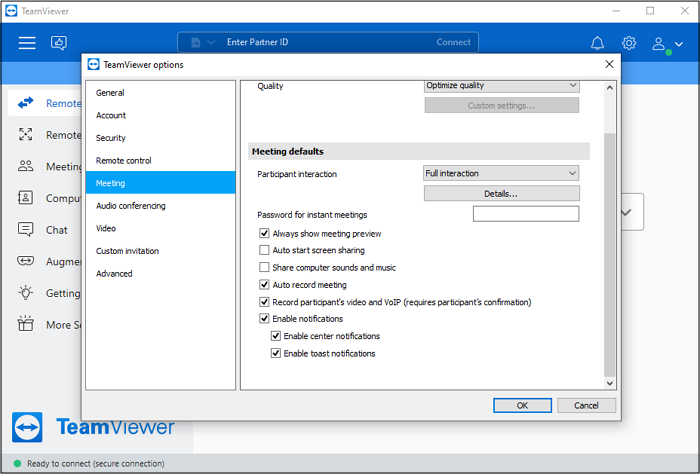Click the Remote control arrows sidebar icon
The image size is (700, 474).
[x=27, y=102]
